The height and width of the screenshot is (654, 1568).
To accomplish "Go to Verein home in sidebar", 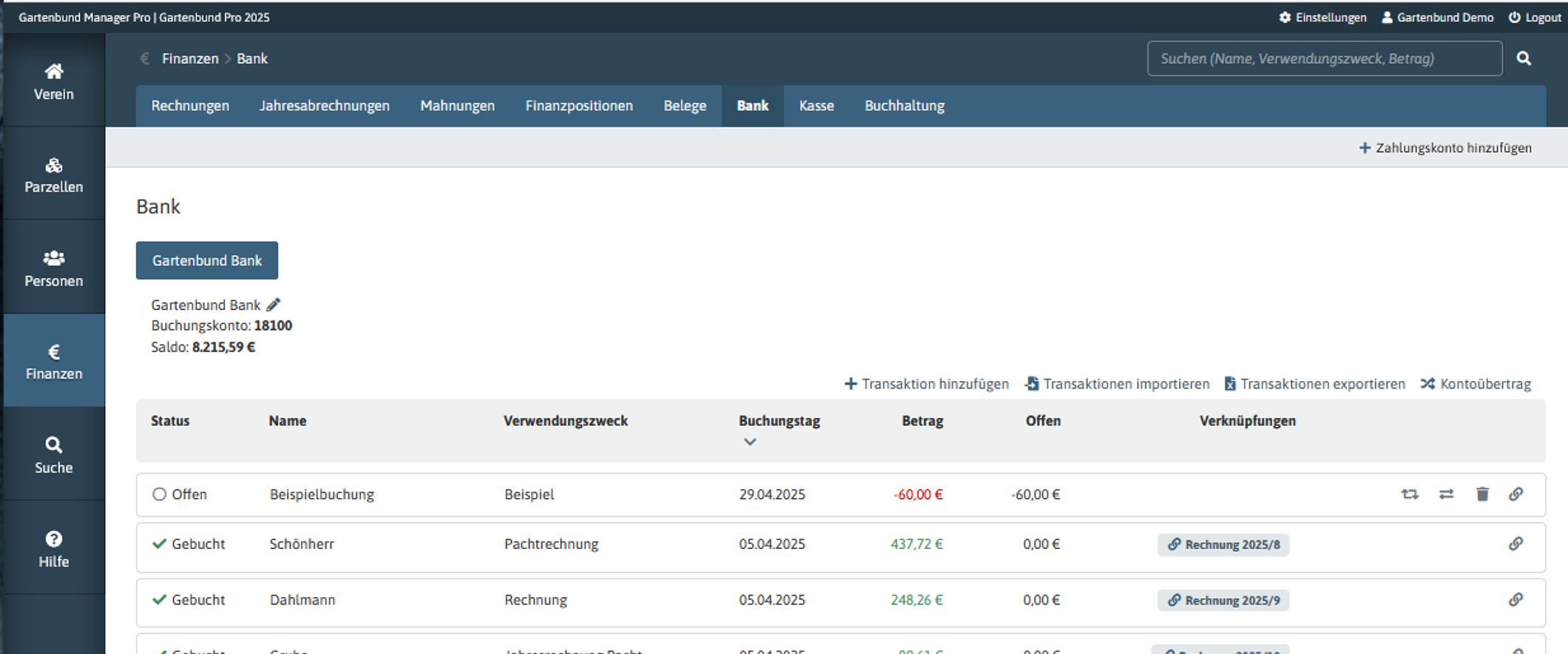I will click(54, 81).
